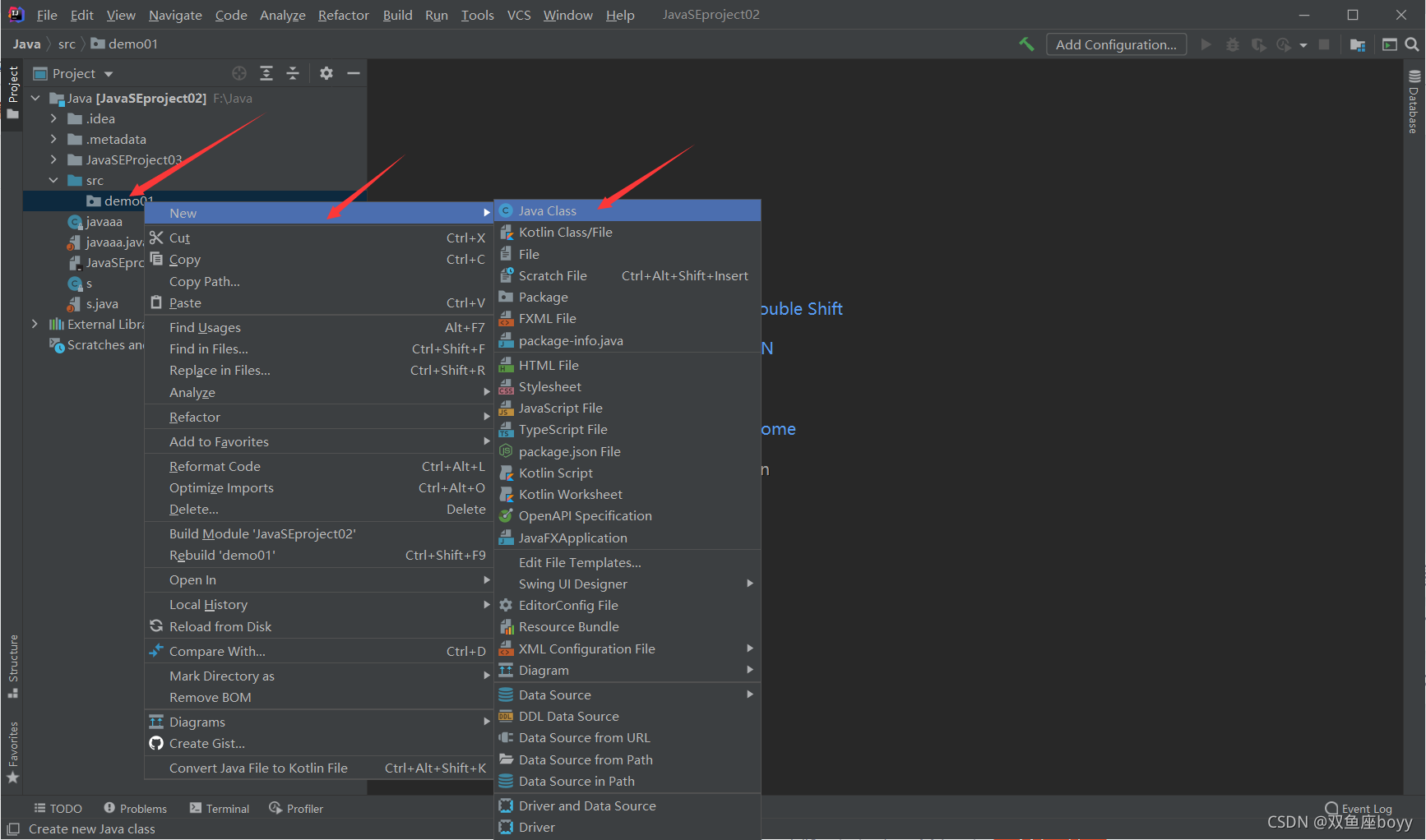Click the Build project hammer icon
This screenshot has height=840, width=1426.
coord(1026,44)
